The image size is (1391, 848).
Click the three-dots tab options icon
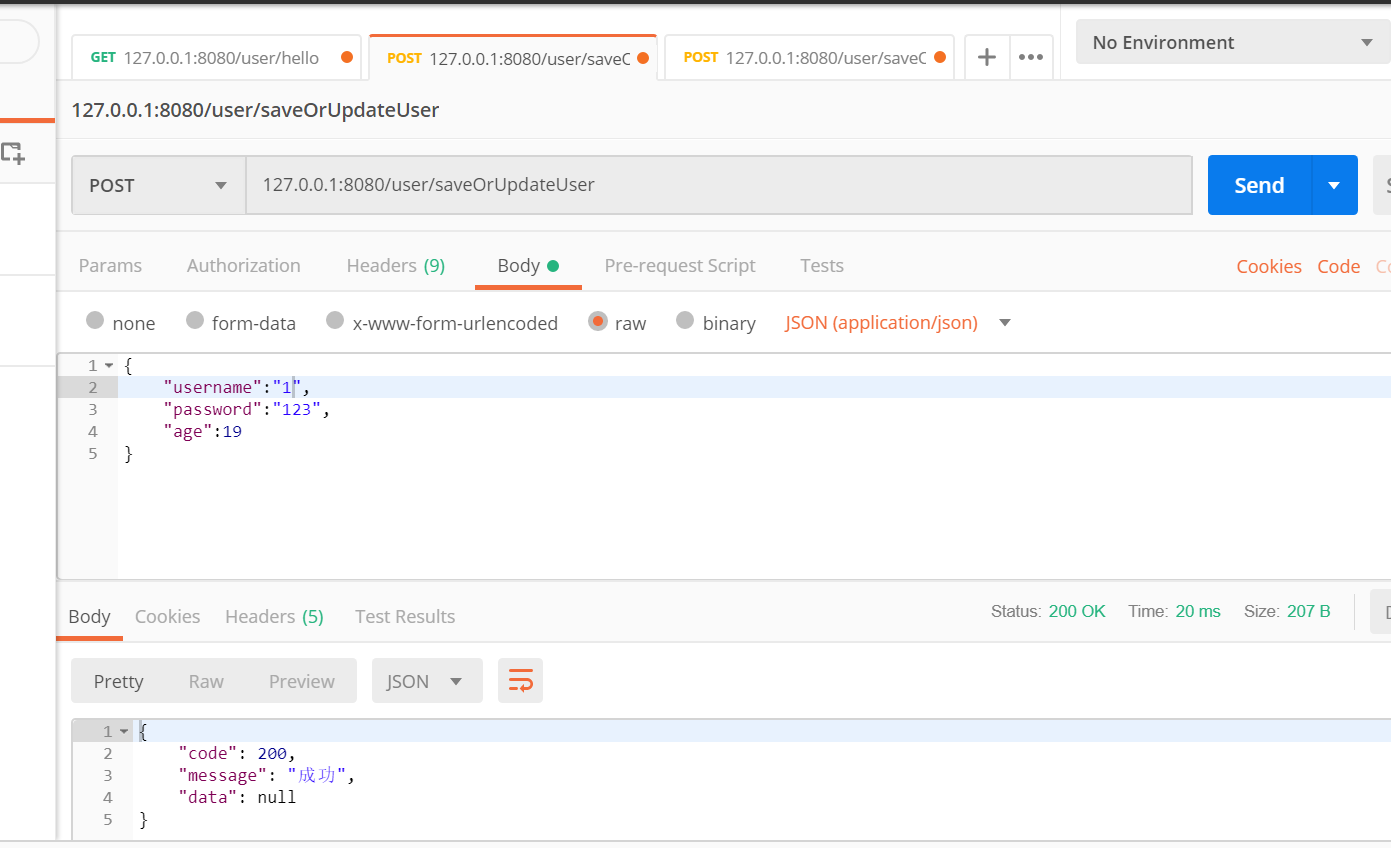(x=1031, y=57)
